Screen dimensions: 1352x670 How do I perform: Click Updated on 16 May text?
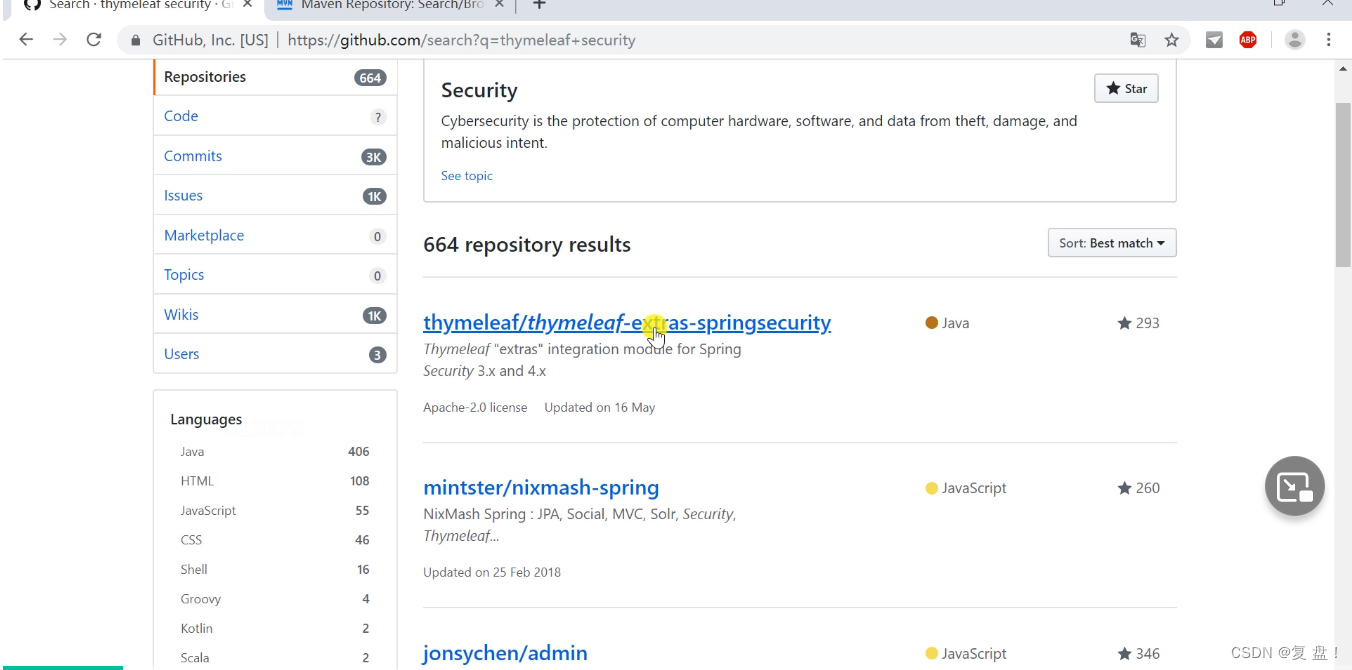click(600, 407)
